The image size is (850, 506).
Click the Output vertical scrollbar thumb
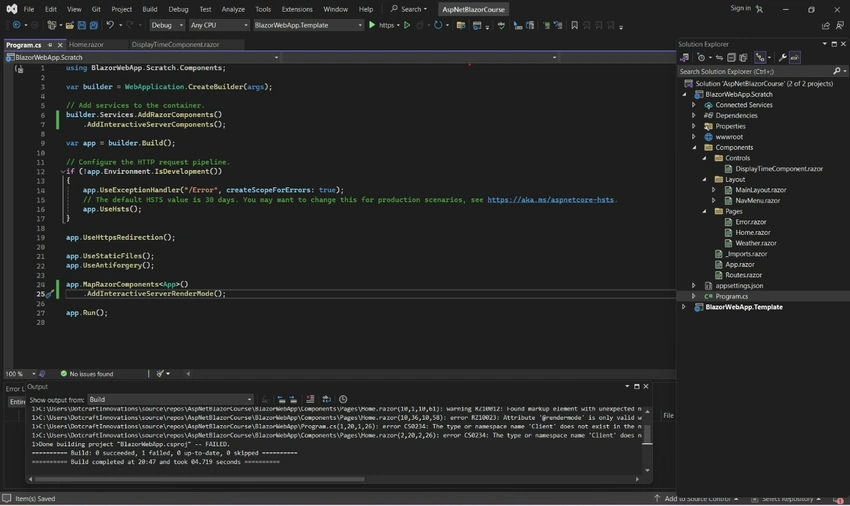click(647, 434)
